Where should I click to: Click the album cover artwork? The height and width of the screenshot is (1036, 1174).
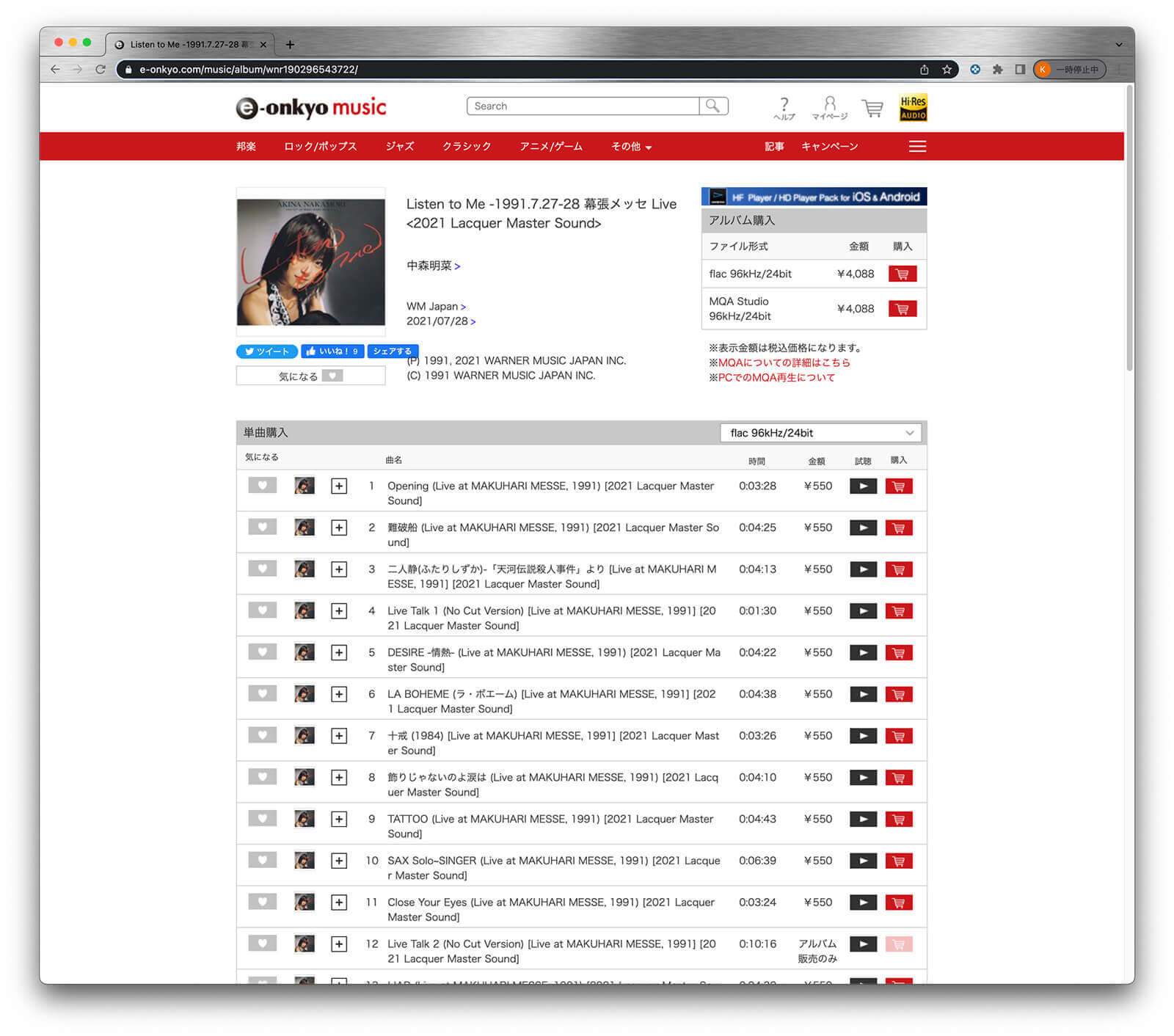coord(310,262)
